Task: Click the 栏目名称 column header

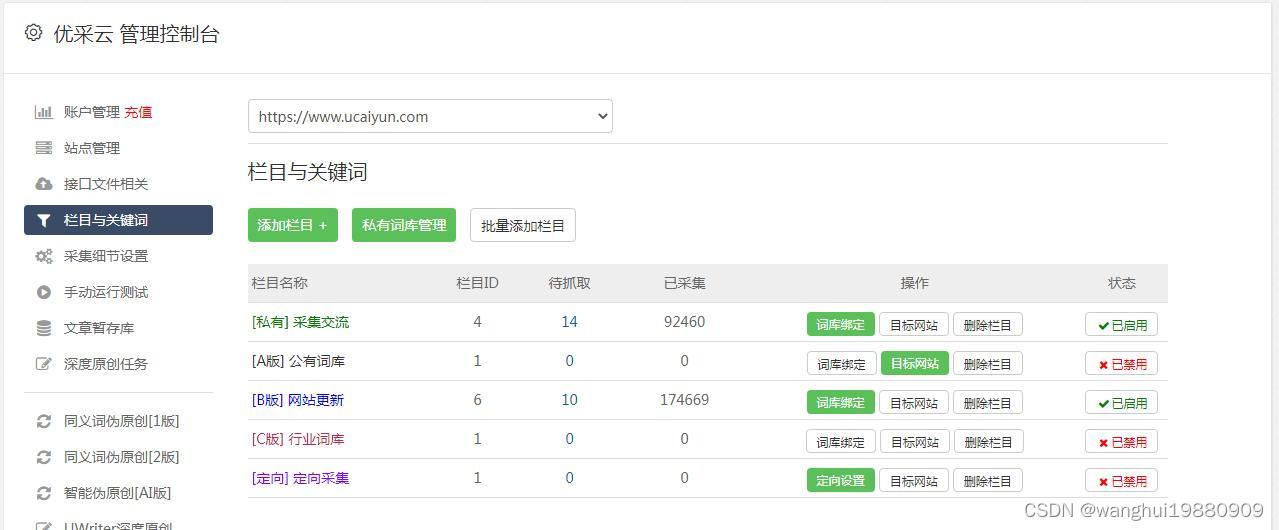Action: (279, 283)
